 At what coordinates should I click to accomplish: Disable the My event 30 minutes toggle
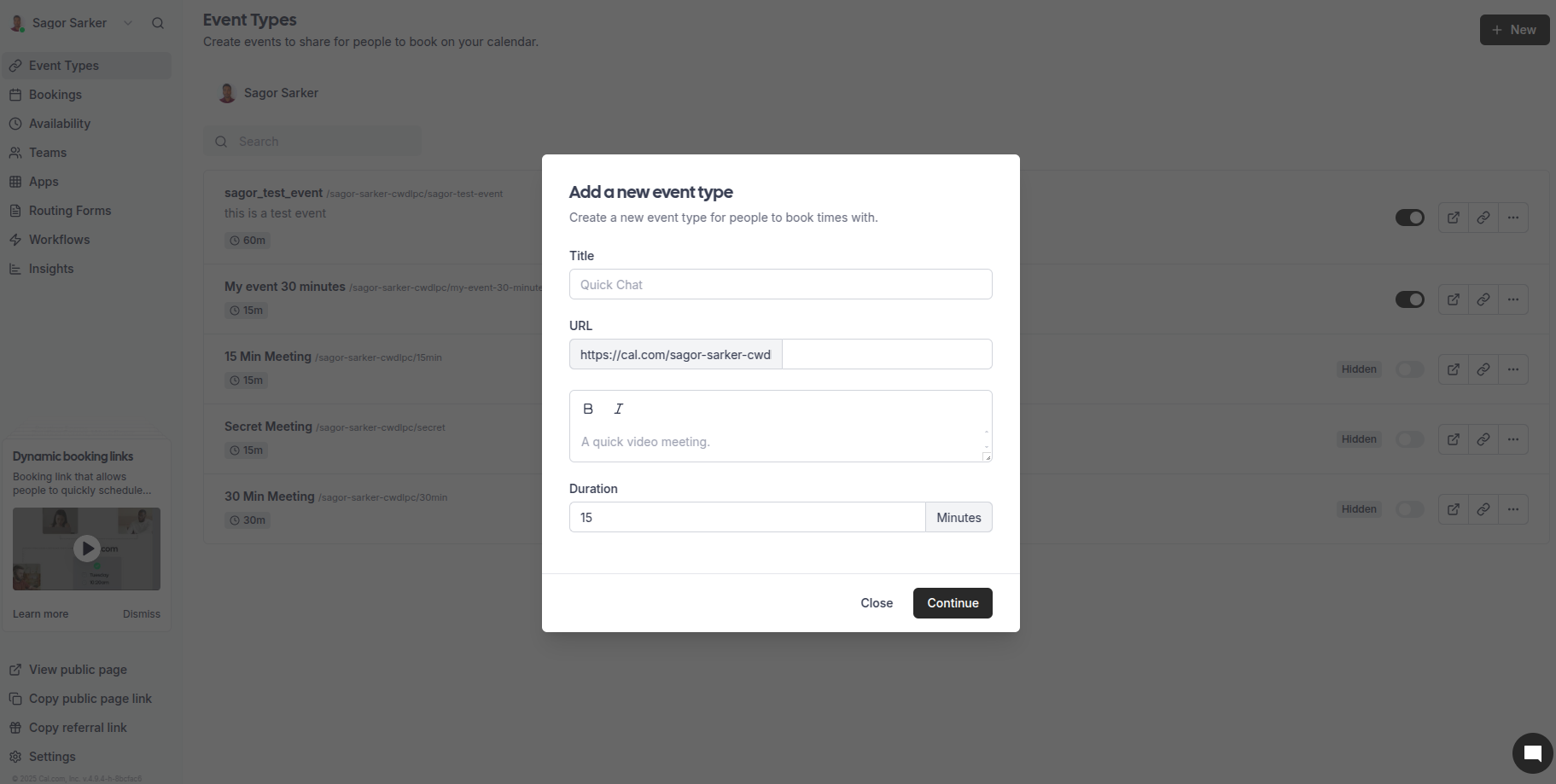[1409, 299]
